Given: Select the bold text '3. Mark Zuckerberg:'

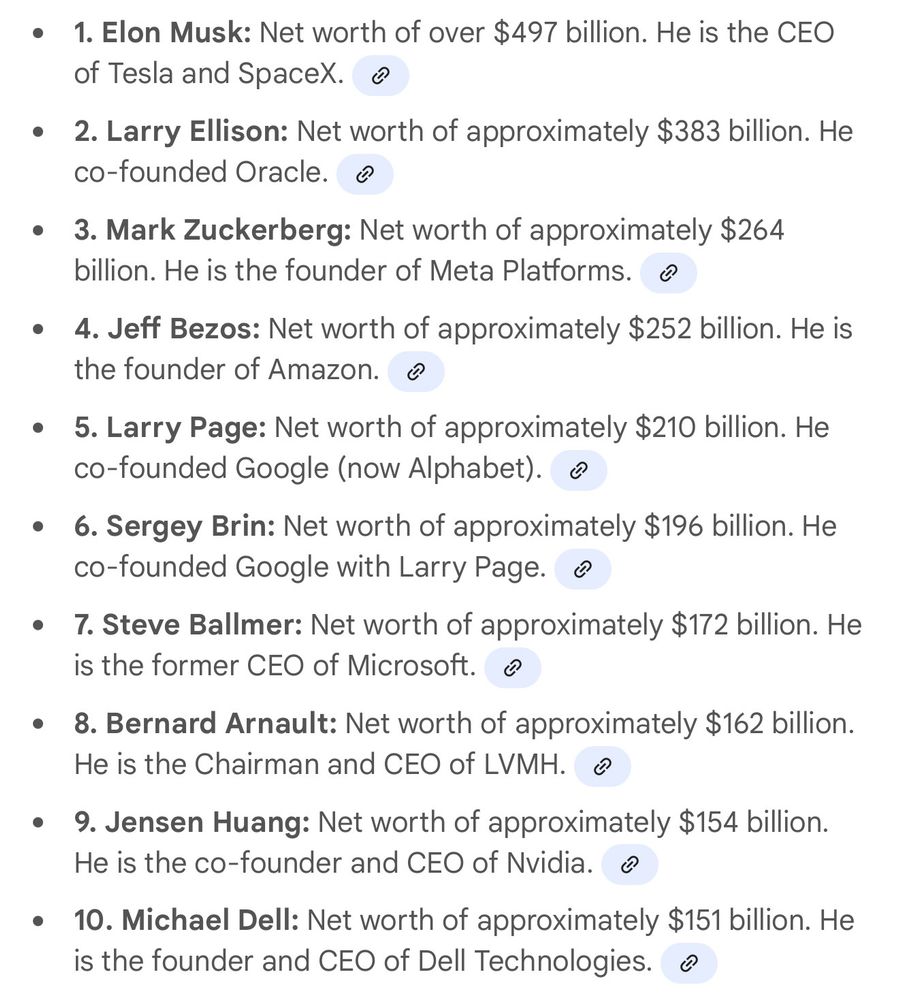Looking at the screenshot, I should 212,230.
